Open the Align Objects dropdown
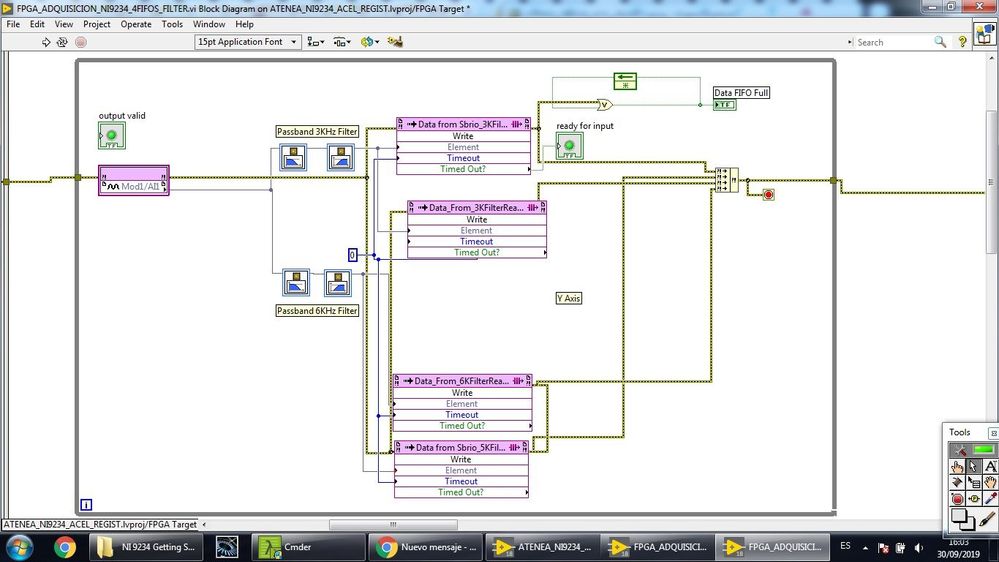 point(316,42)
